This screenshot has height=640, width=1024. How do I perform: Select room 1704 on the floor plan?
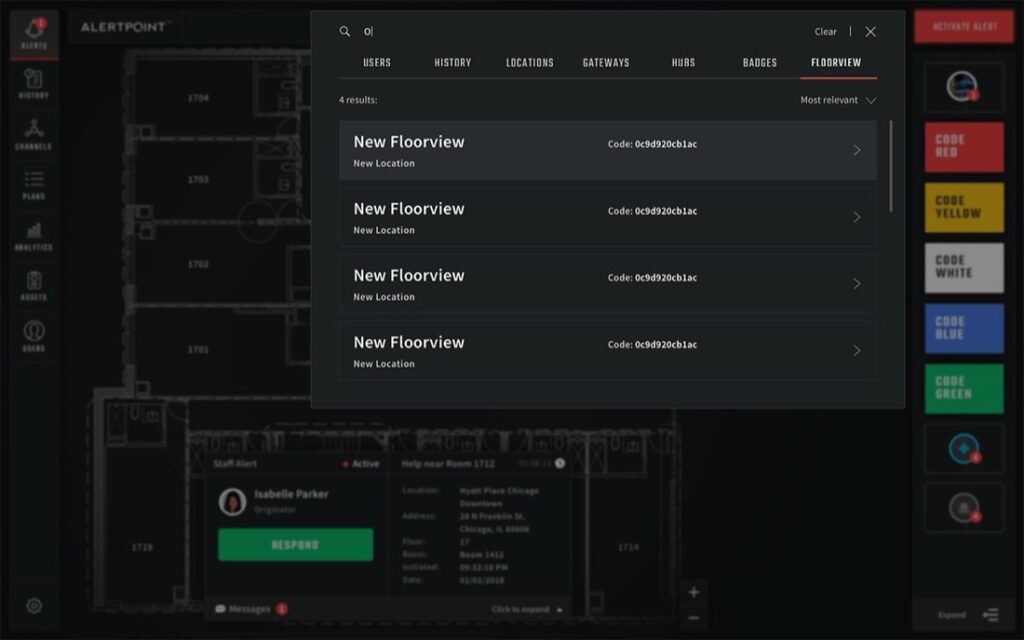coord(198,98)
